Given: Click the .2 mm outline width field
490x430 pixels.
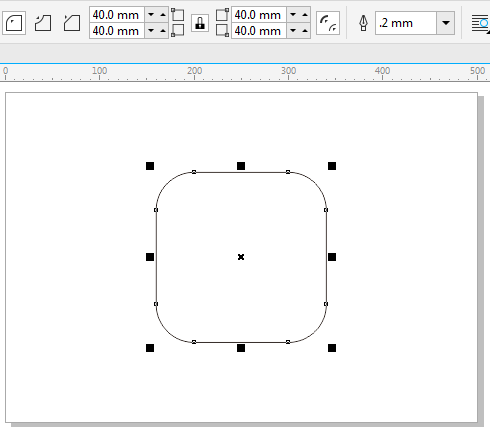Looking at the screenshot, I should (x=406, y=23).
